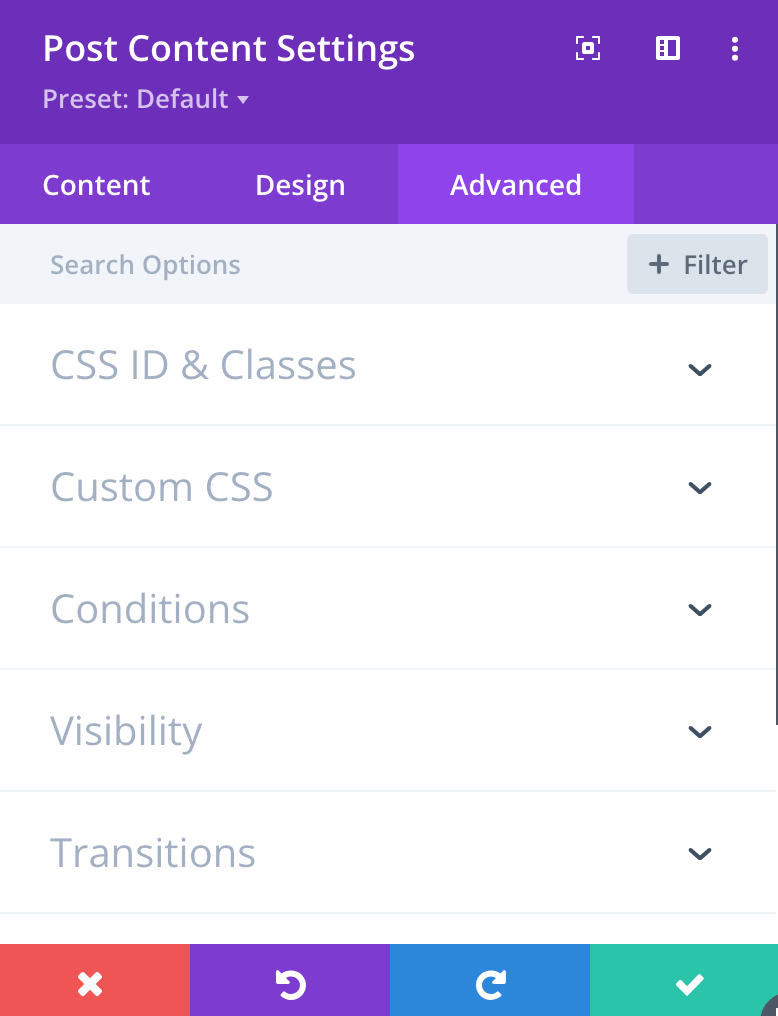Save changes with the green checkmark
Image resolution: width=778 pixels, height=1016 pixels.
click(x=689, y=985)
